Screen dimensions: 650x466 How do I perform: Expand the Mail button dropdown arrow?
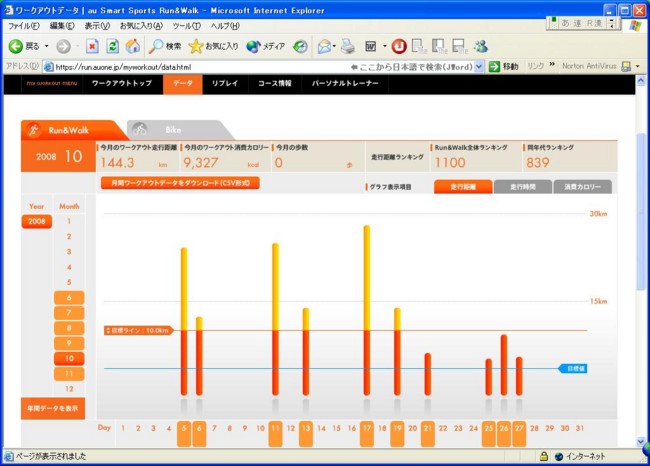coord(334,46)
